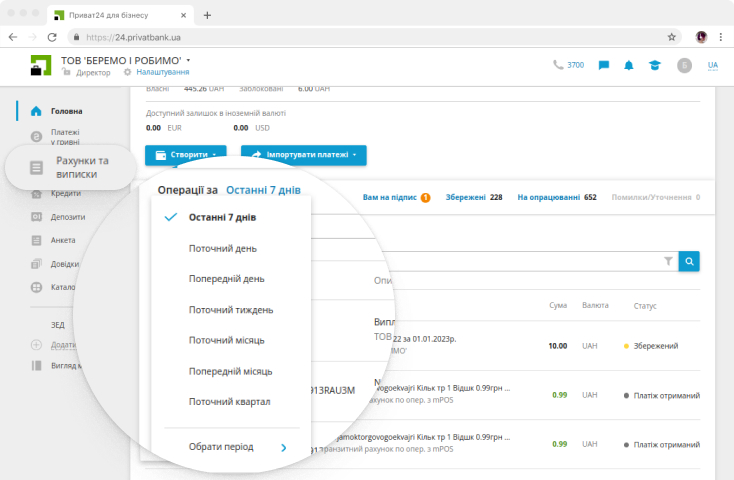Image resolution: width=734 pixels, height=480 pixels.
Task: Open Головна in the sidebar
Action: (x=66, y=111)
